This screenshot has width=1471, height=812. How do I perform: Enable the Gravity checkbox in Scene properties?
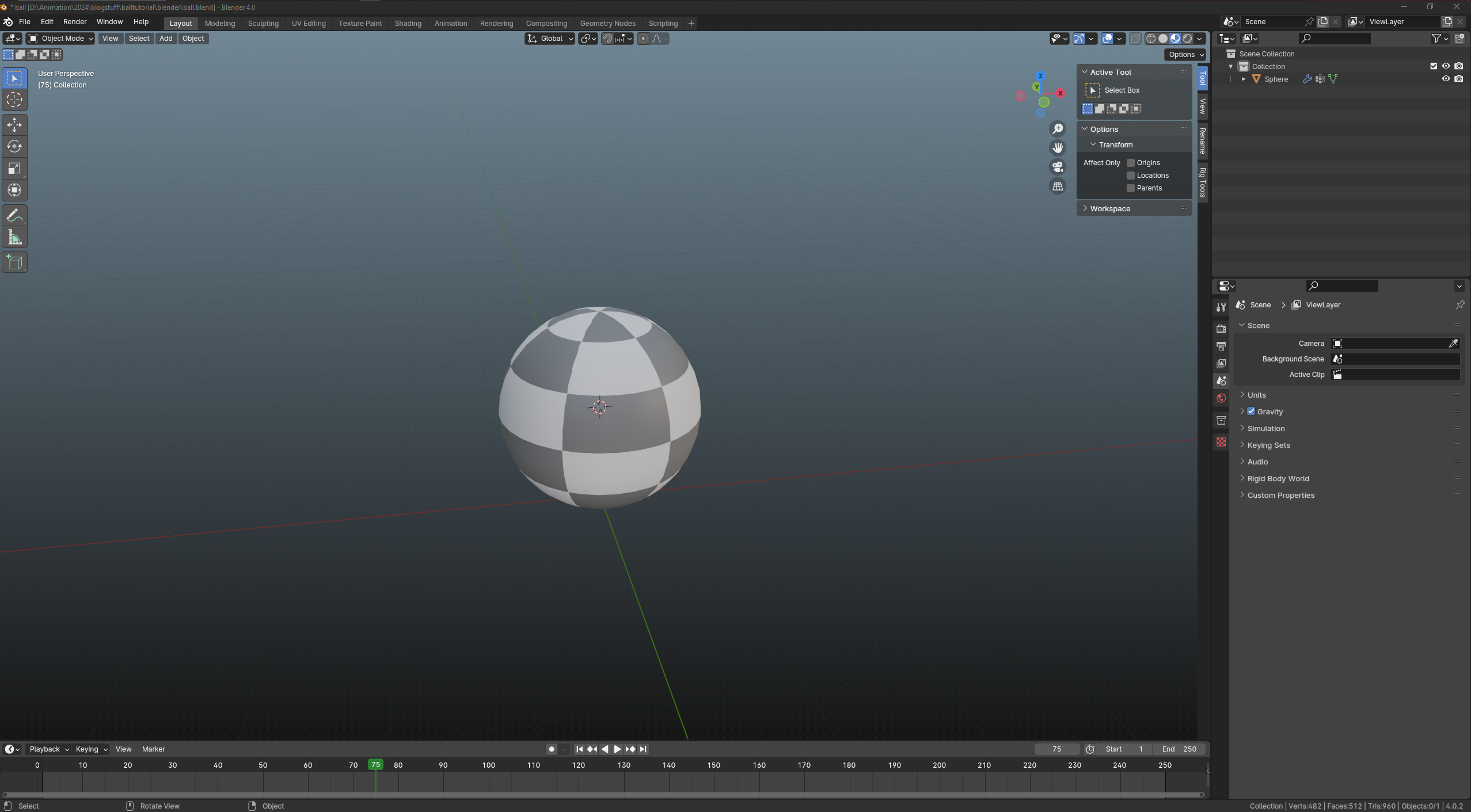1252,411
